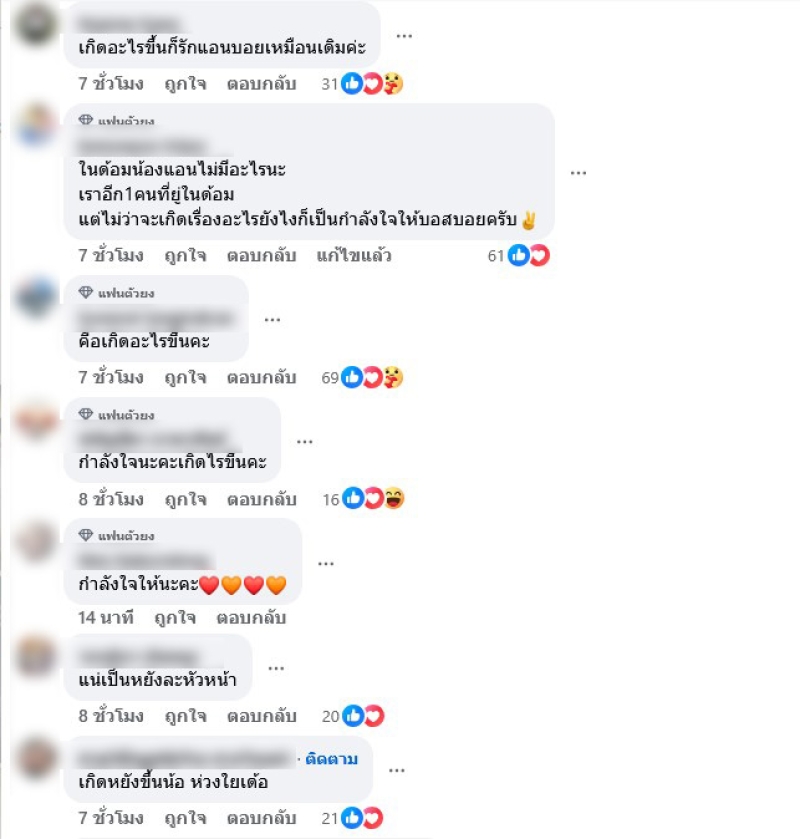Expand the menu for the 'เกิดหยังขึ้นน้อ' comment
Image resolution: width=800 pixels, height=839 pixels.
tap(397, 770)
